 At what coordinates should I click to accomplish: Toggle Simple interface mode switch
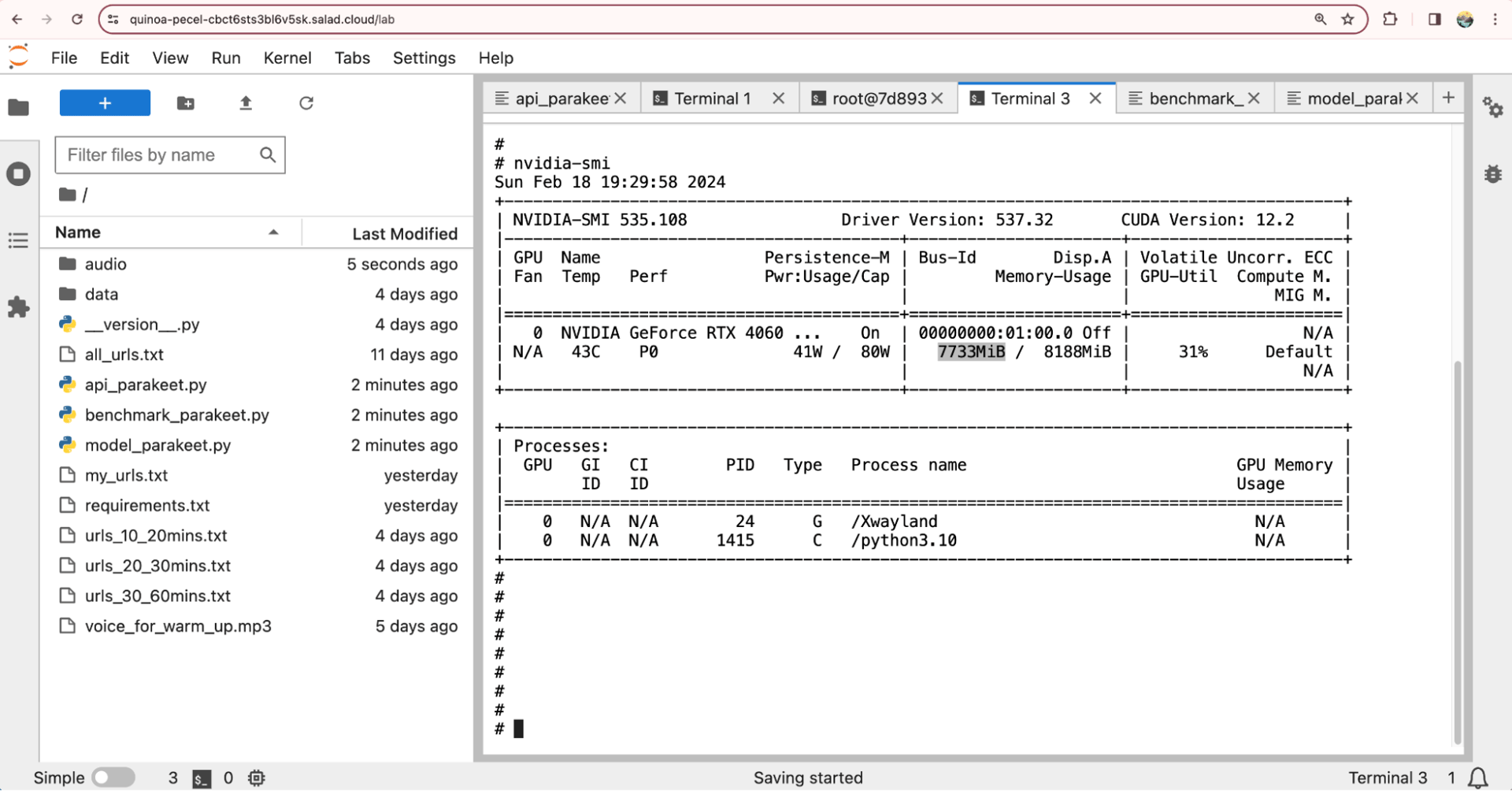(x=113, y=778)
